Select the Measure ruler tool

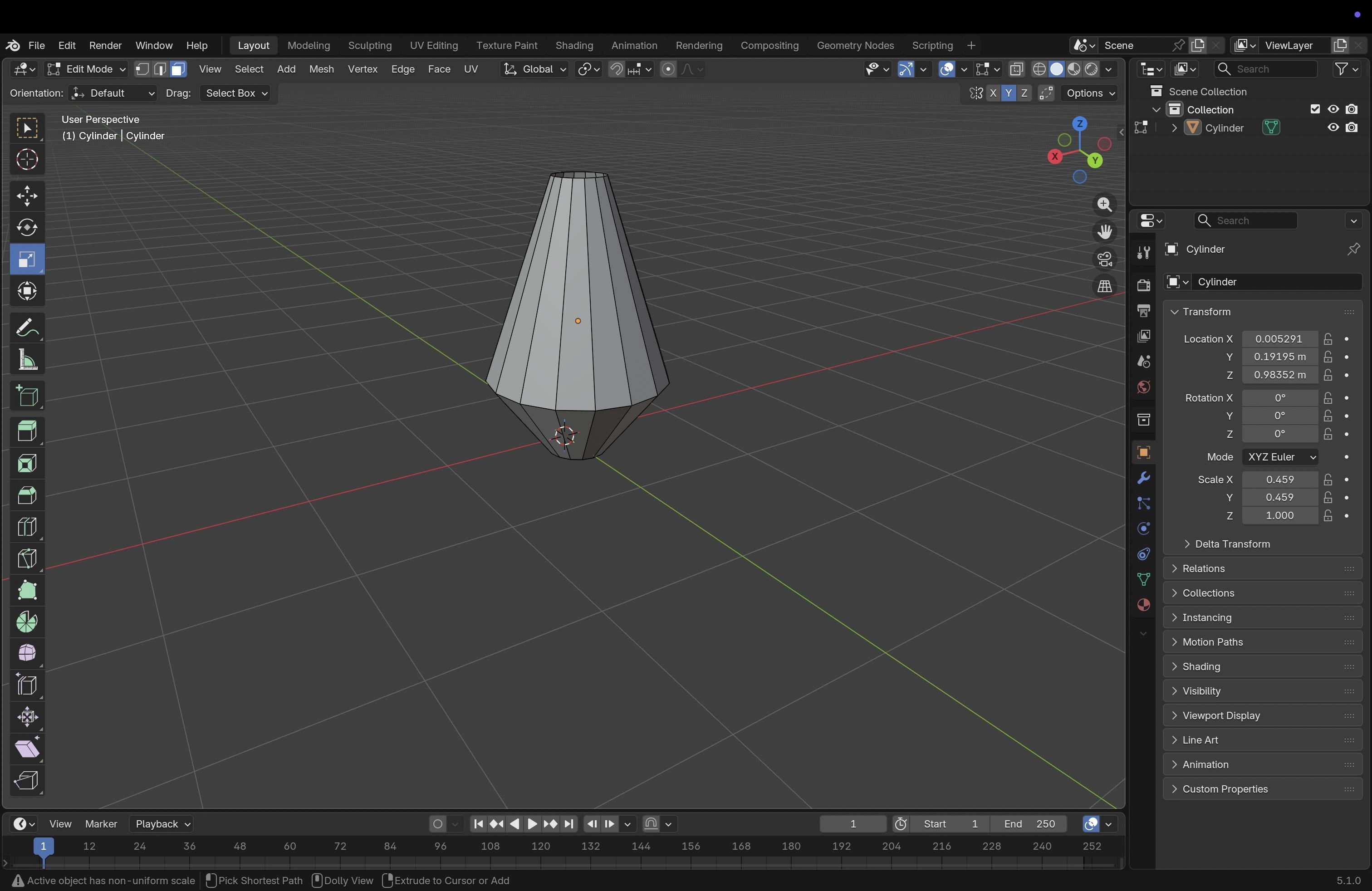27,360
